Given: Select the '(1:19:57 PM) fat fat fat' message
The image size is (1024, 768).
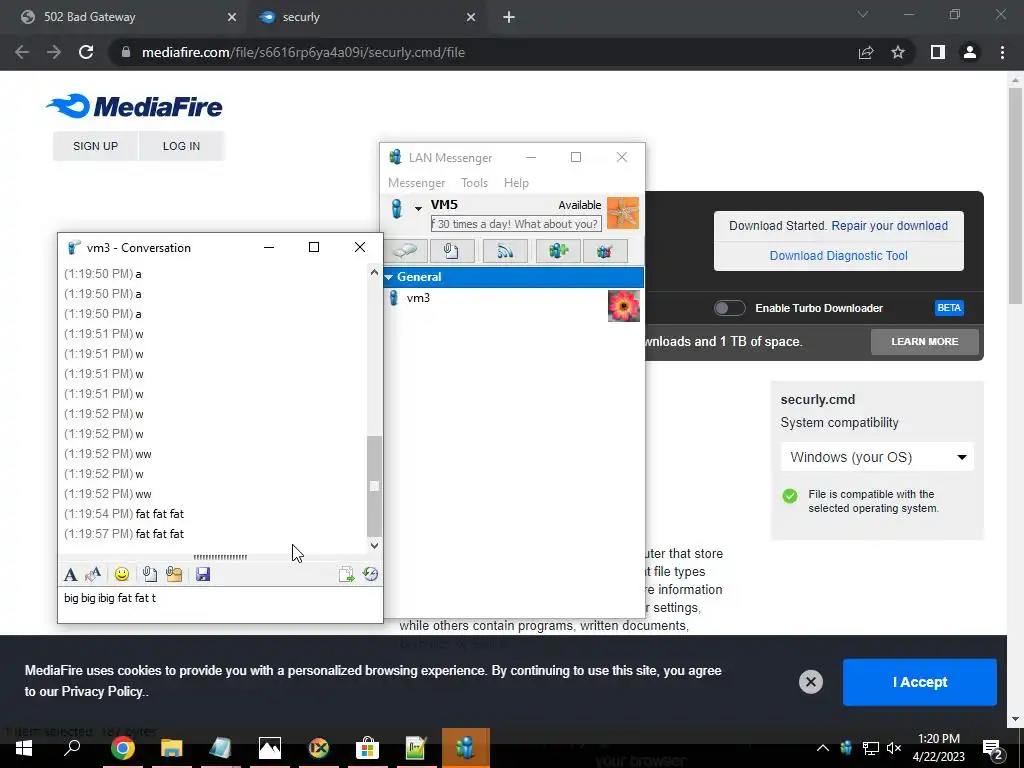Looking at the screenshot, I should click(124, 534).
